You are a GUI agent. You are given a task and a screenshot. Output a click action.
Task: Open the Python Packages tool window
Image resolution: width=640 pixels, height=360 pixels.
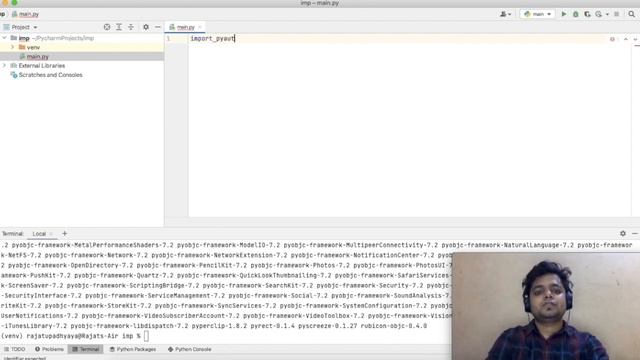click(x=133, y=349)
